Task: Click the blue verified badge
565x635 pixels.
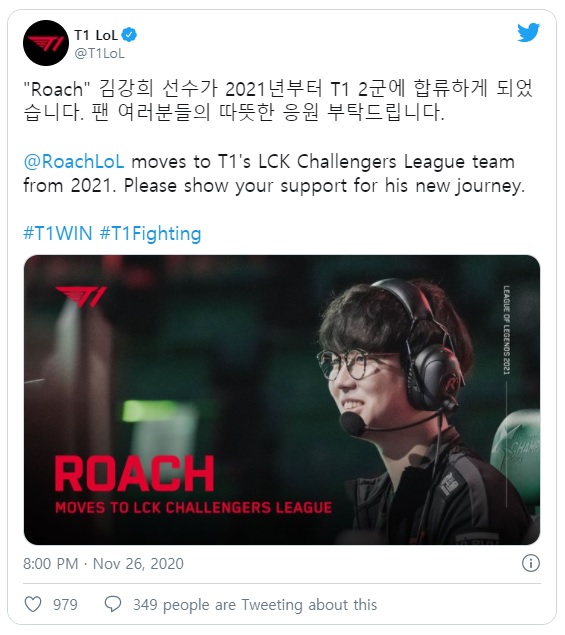Action: [130, 35]
